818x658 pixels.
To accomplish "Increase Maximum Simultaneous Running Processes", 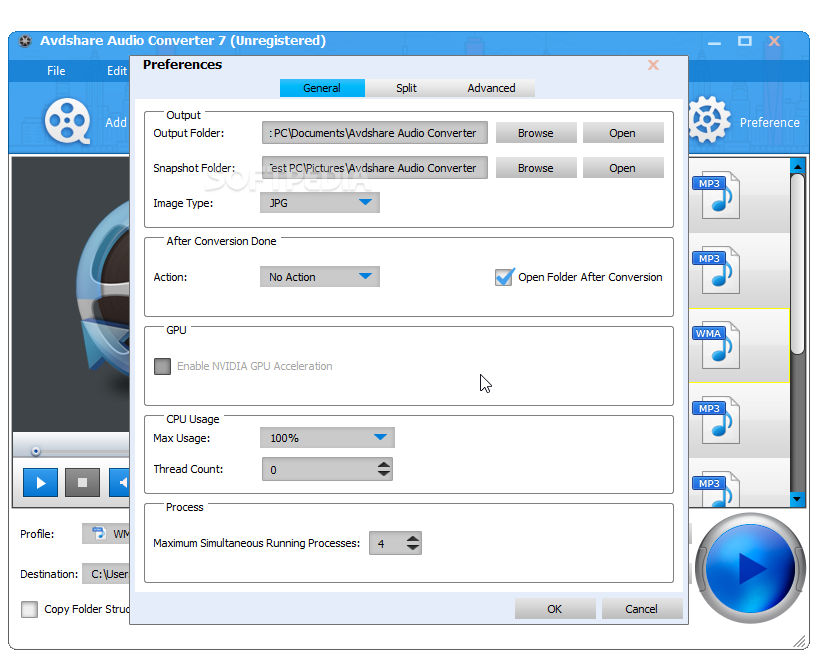I will pyautogui.click(x=413, y=538).
